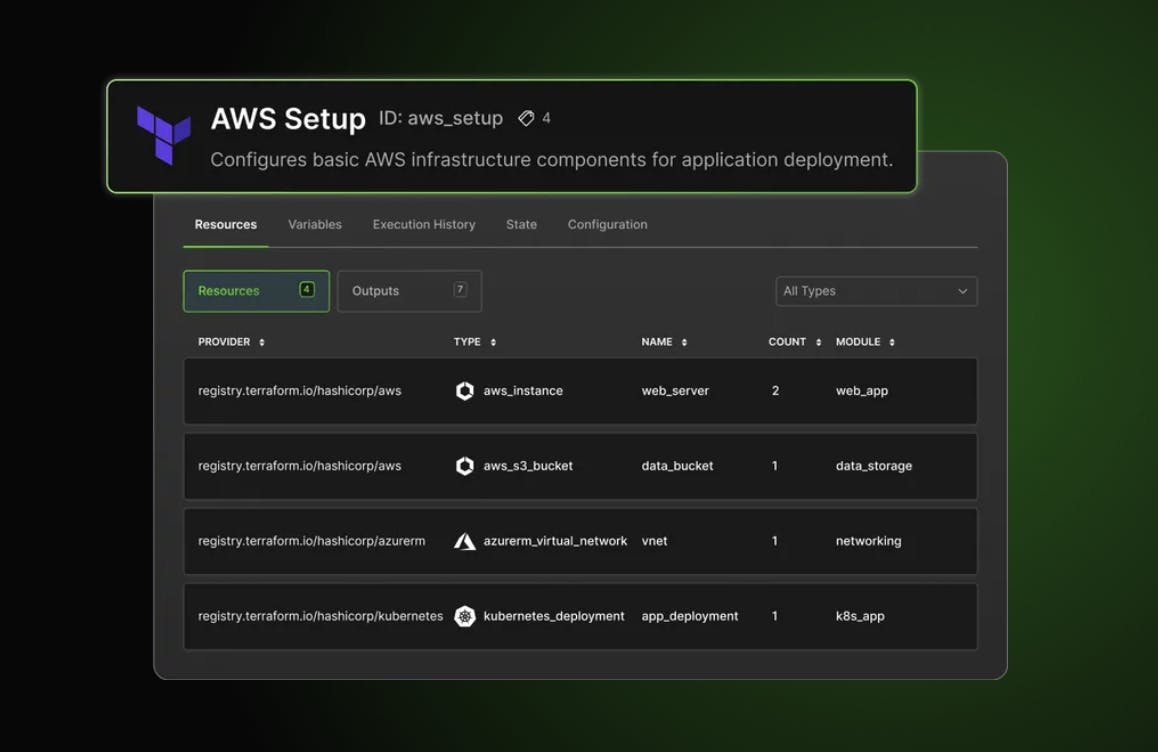Sort by the PROVIDER column arrows
Viewport: 1158px width, 752px height.
click(262, 342)
